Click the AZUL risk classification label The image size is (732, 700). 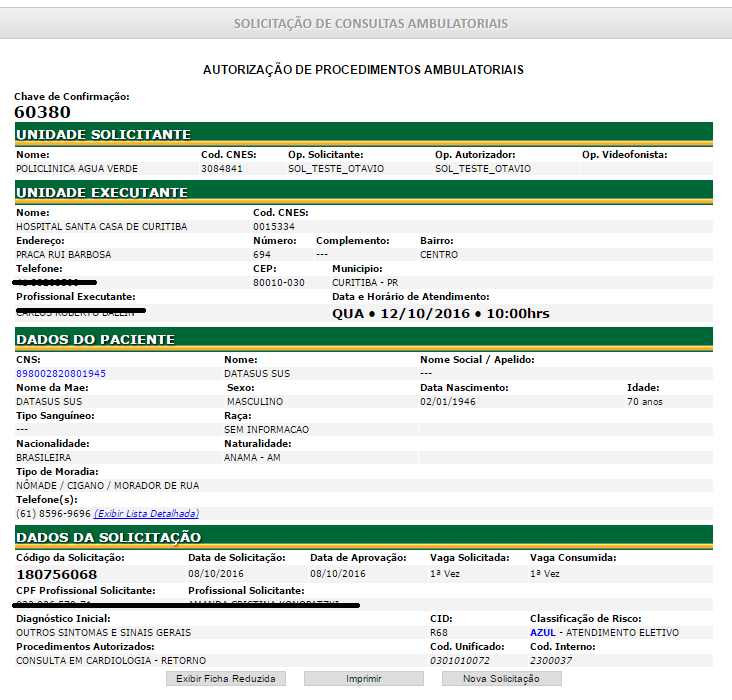pos(543,633)
